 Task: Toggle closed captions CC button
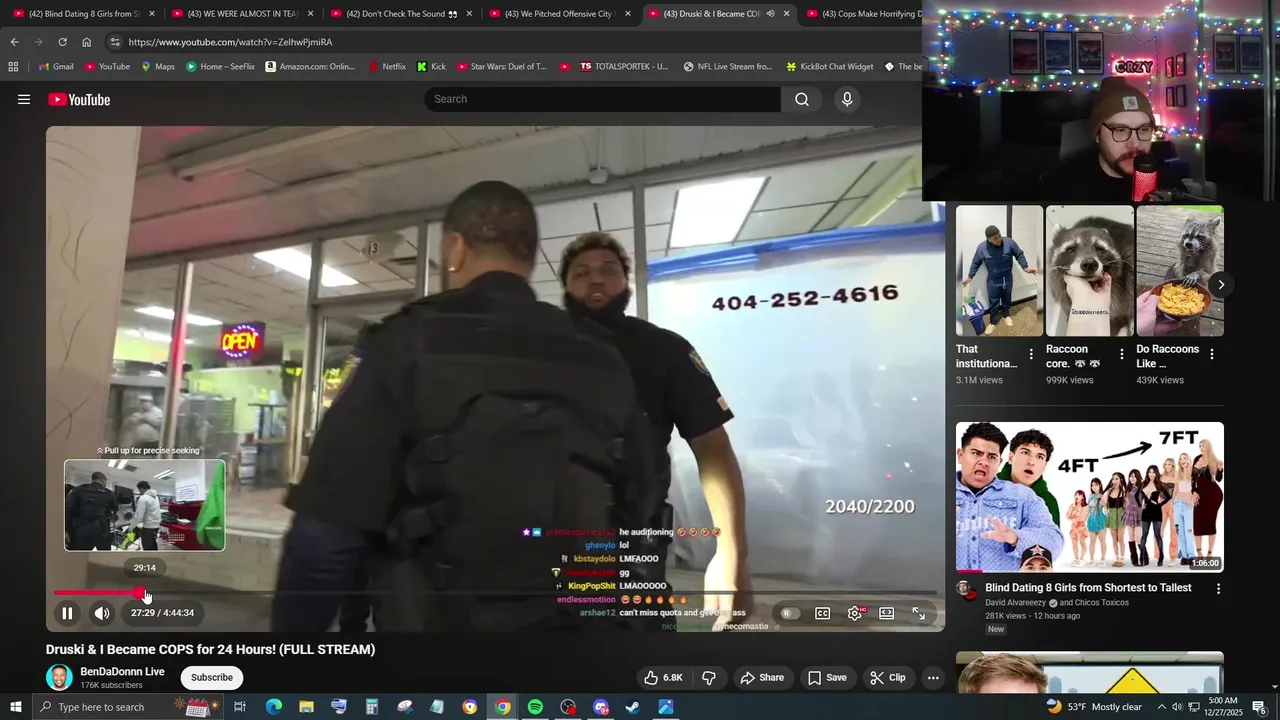tap(822, 613)
